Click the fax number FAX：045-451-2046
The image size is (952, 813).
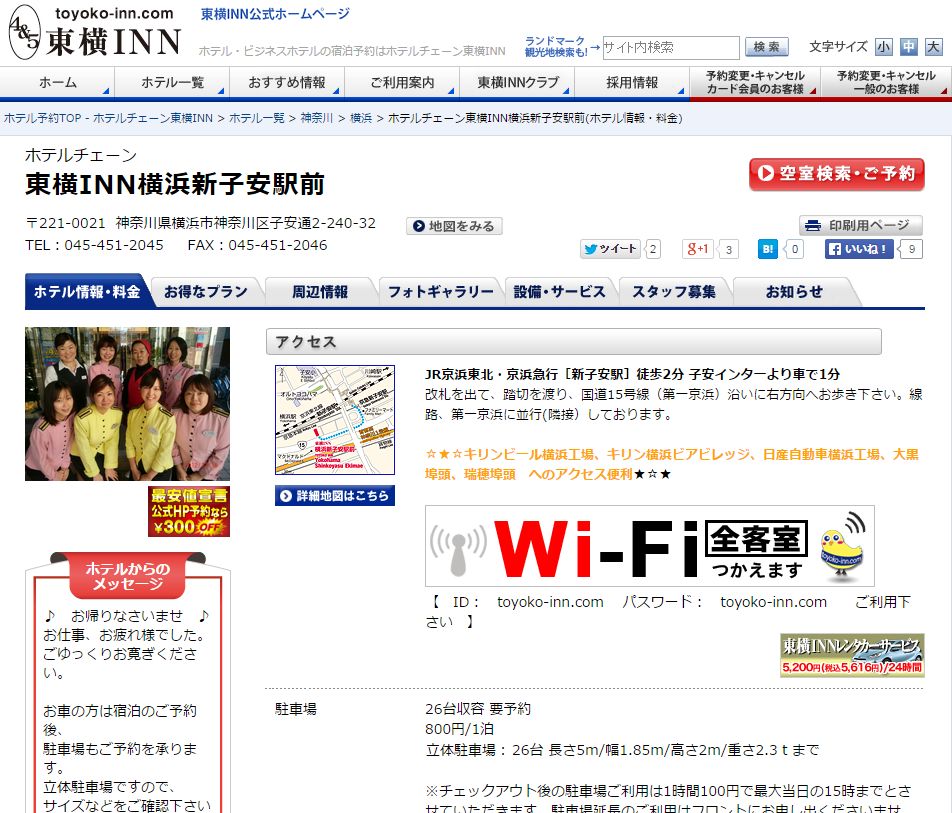[x=257, y=245]
